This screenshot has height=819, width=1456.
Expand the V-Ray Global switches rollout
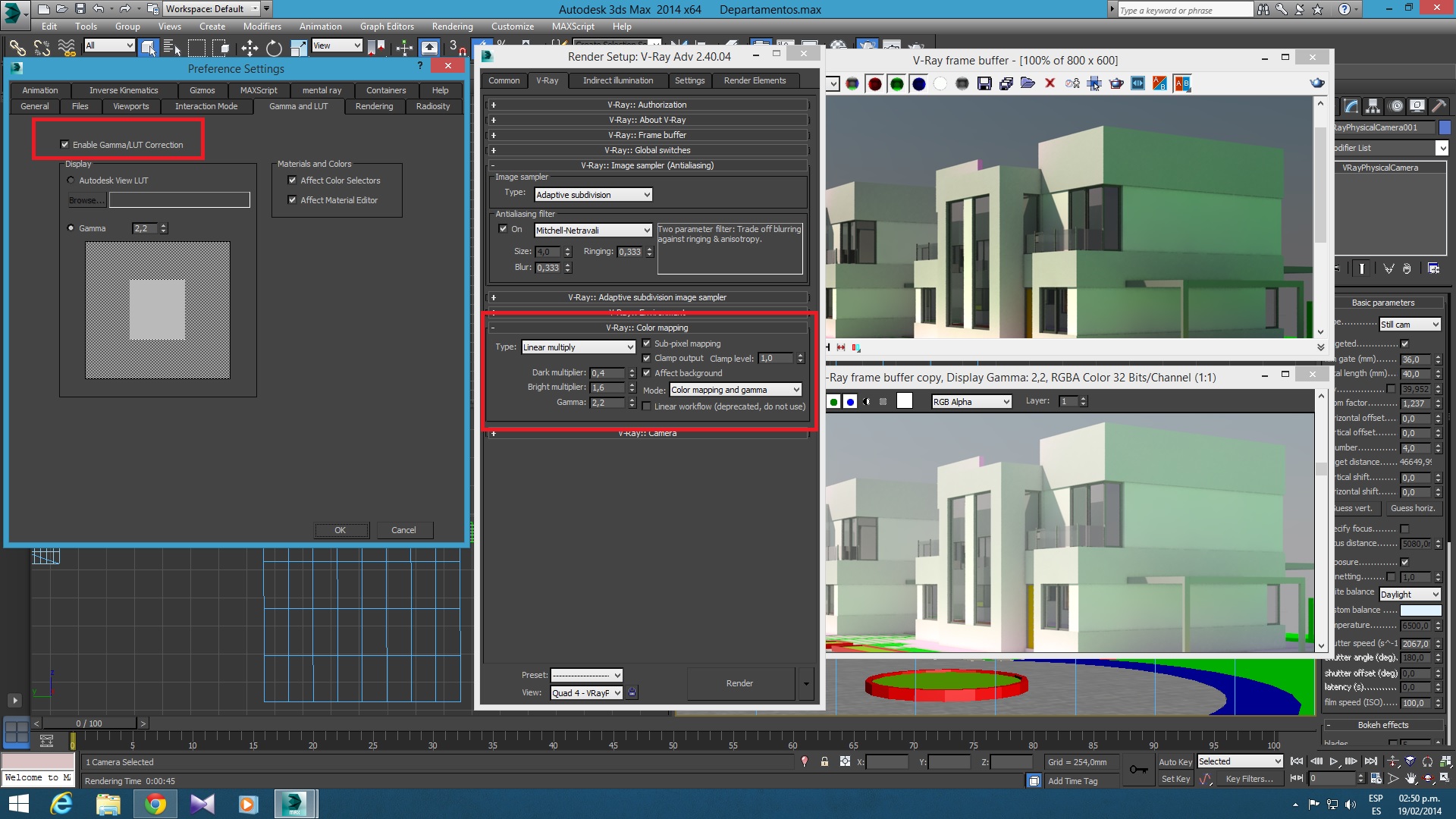pos(647,150)
